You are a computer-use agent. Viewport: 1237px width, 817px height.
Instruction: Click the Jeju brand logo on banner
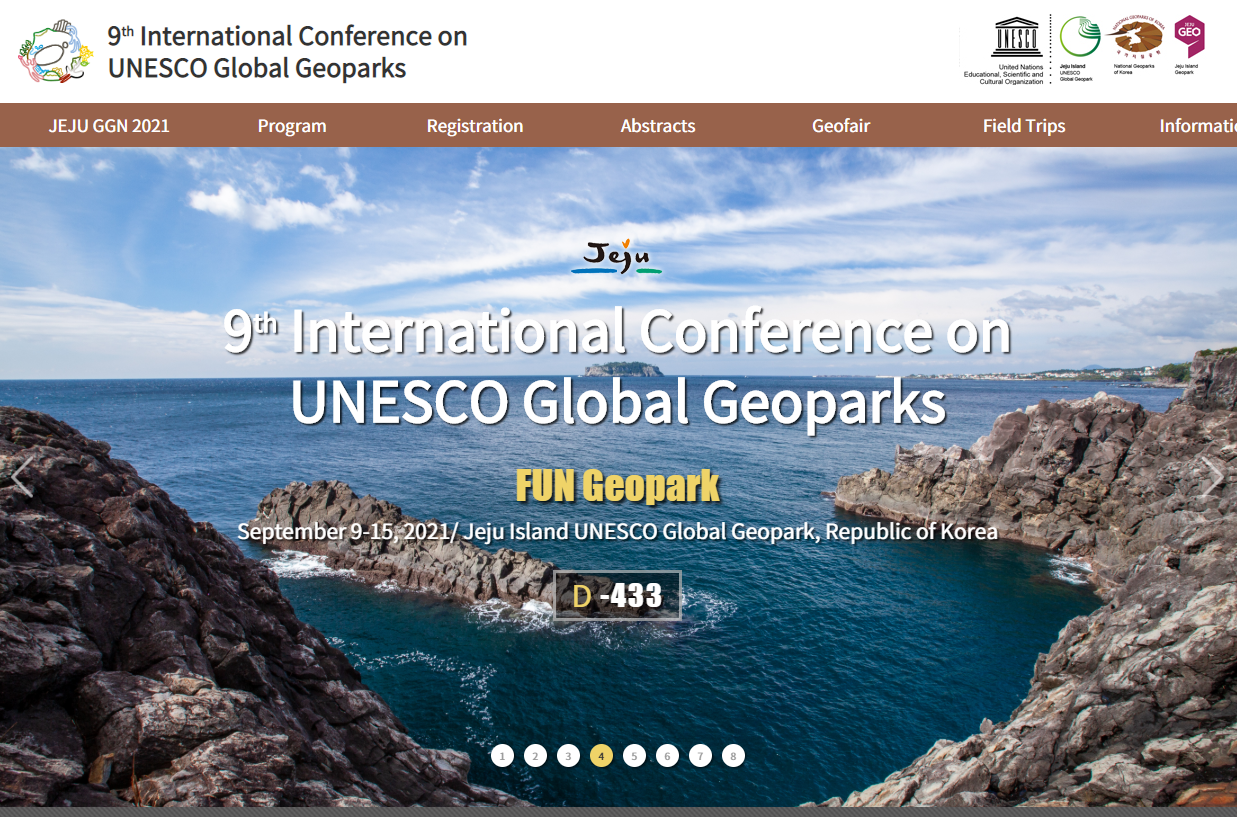(x=617, y=257)
